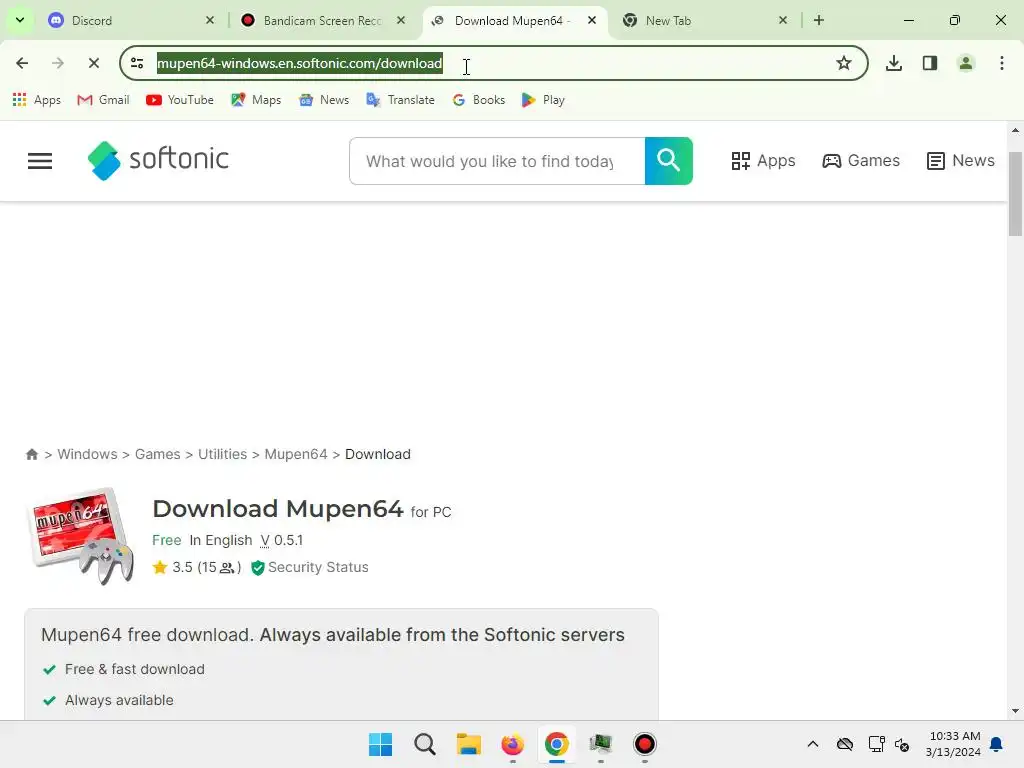Open Play bookmark
Screen dimensions: 1024x768
[x=543, y=100]
